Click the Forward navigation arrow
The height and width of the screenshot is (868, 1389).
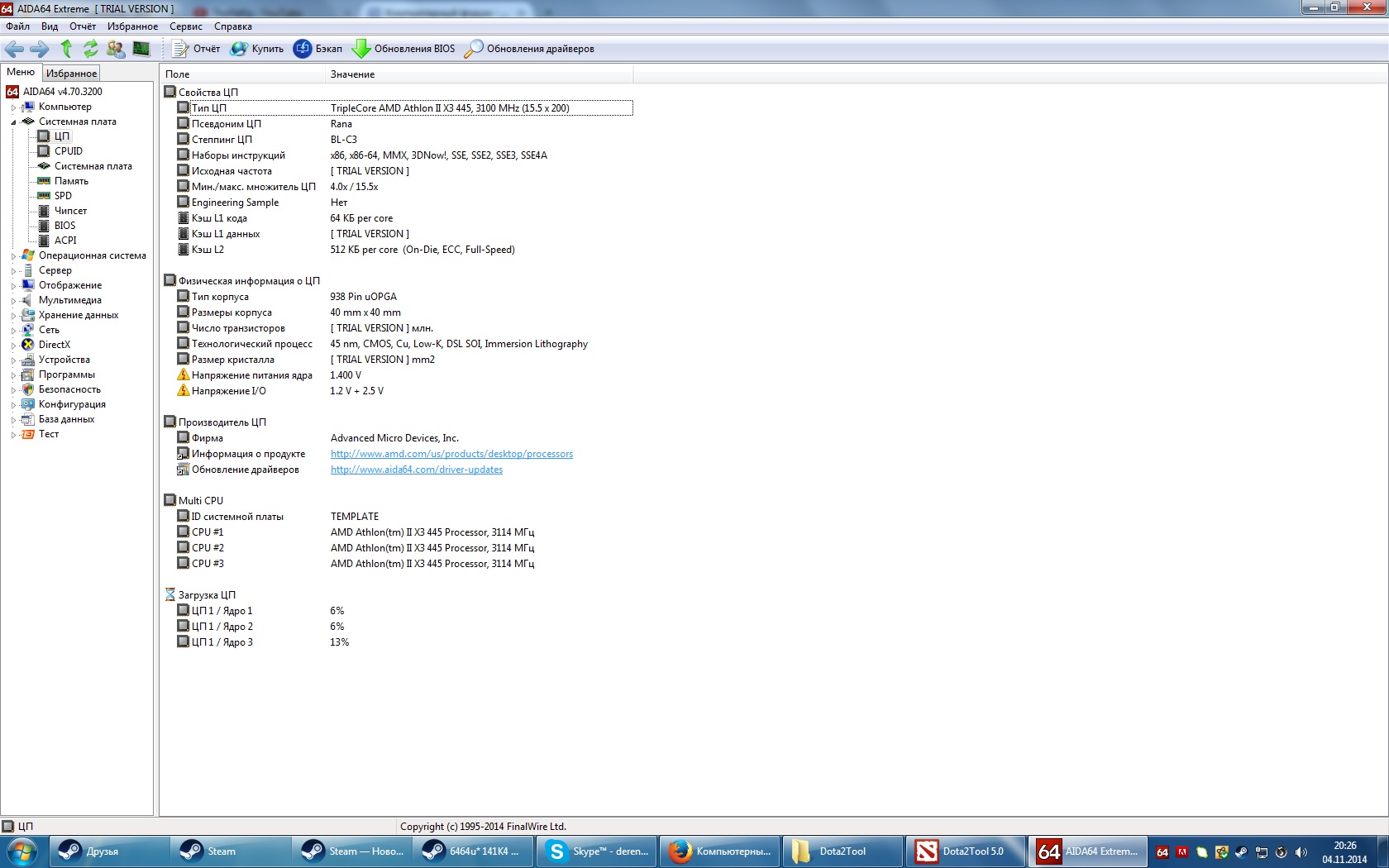point(40,49)
